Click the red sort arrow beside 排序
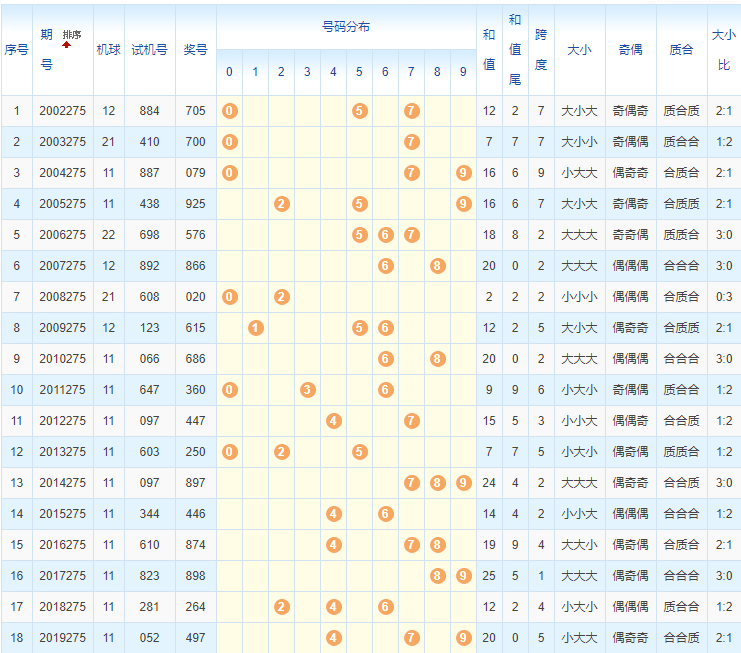The image size is (741, 653). point(67,46)
